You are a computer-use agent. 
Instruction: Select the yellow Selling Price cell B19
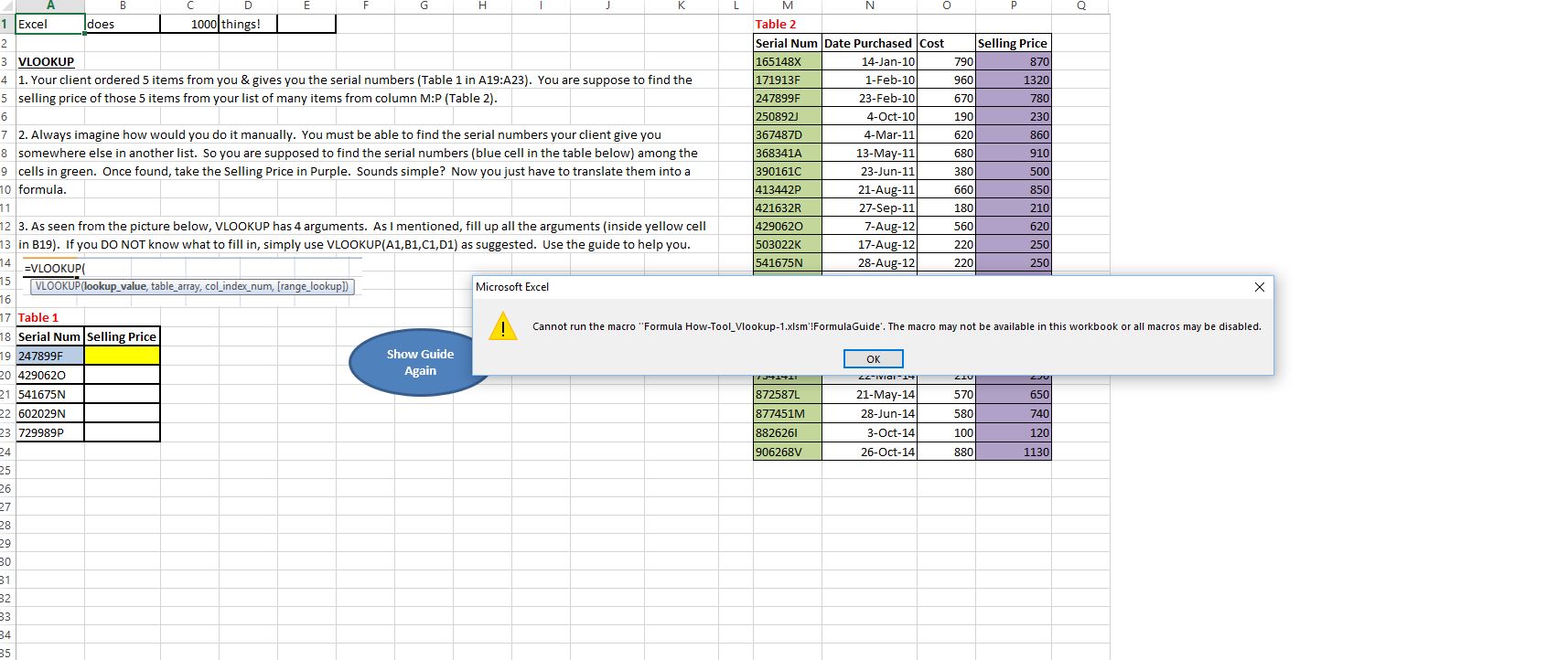(x=122, y=356)
